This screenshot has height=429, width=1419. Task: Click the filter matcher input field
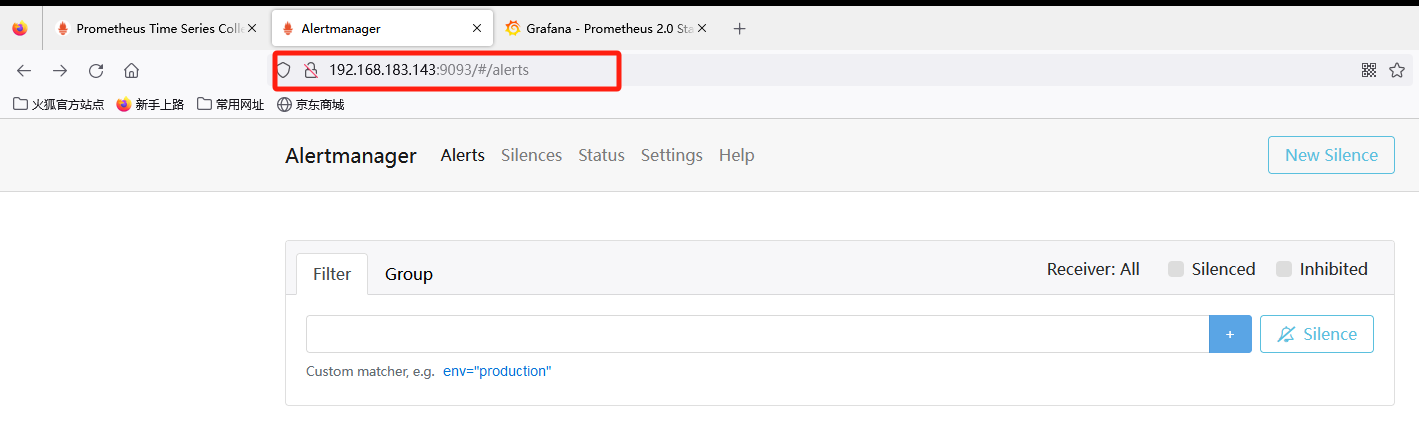click(758, 334)
